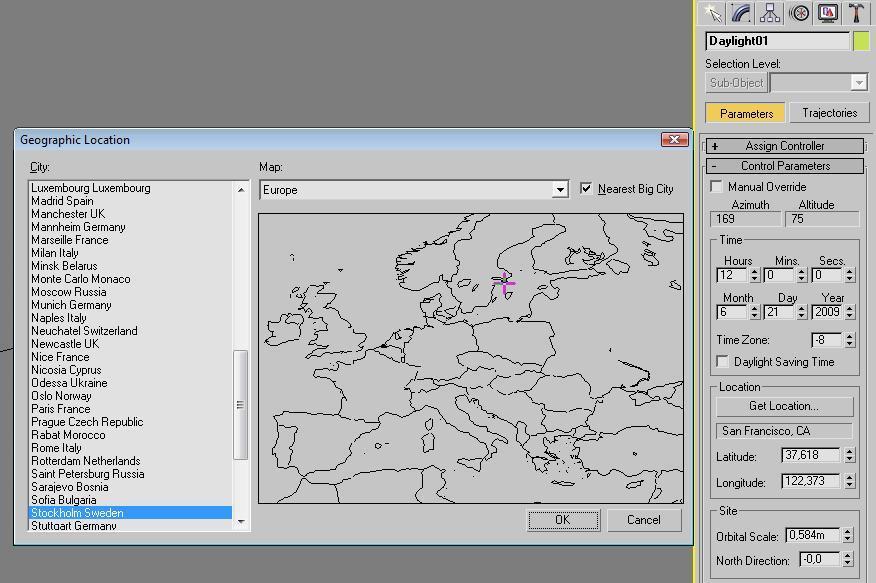The height and width of the screenshot is (583, 876).
Task: Open the Hierarchy panel icon
Action: pos(770,13)
